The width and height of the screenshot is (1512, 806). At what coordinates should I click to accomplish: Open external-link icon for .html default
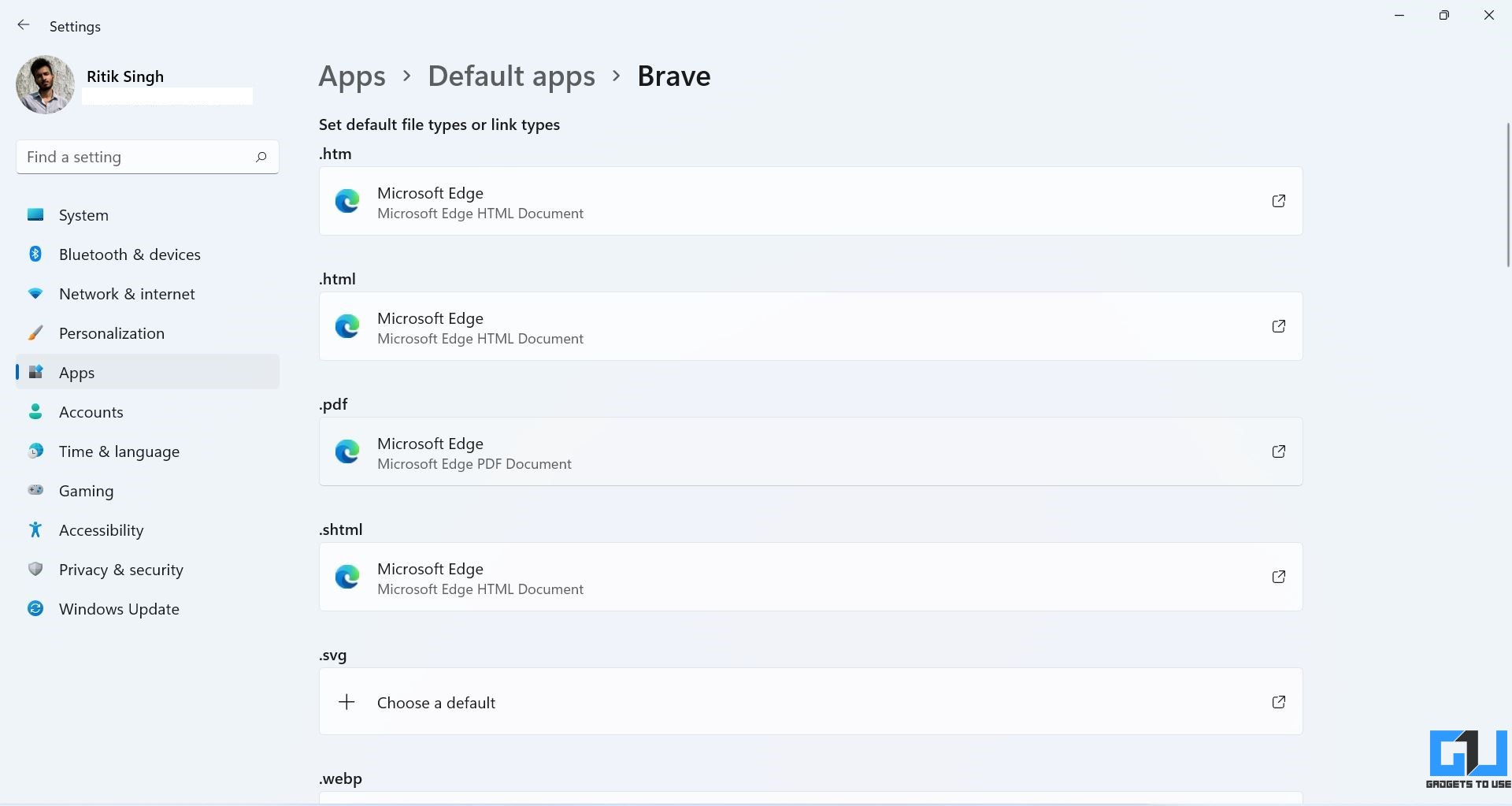pyautogui.click(x=1279, y=326)
